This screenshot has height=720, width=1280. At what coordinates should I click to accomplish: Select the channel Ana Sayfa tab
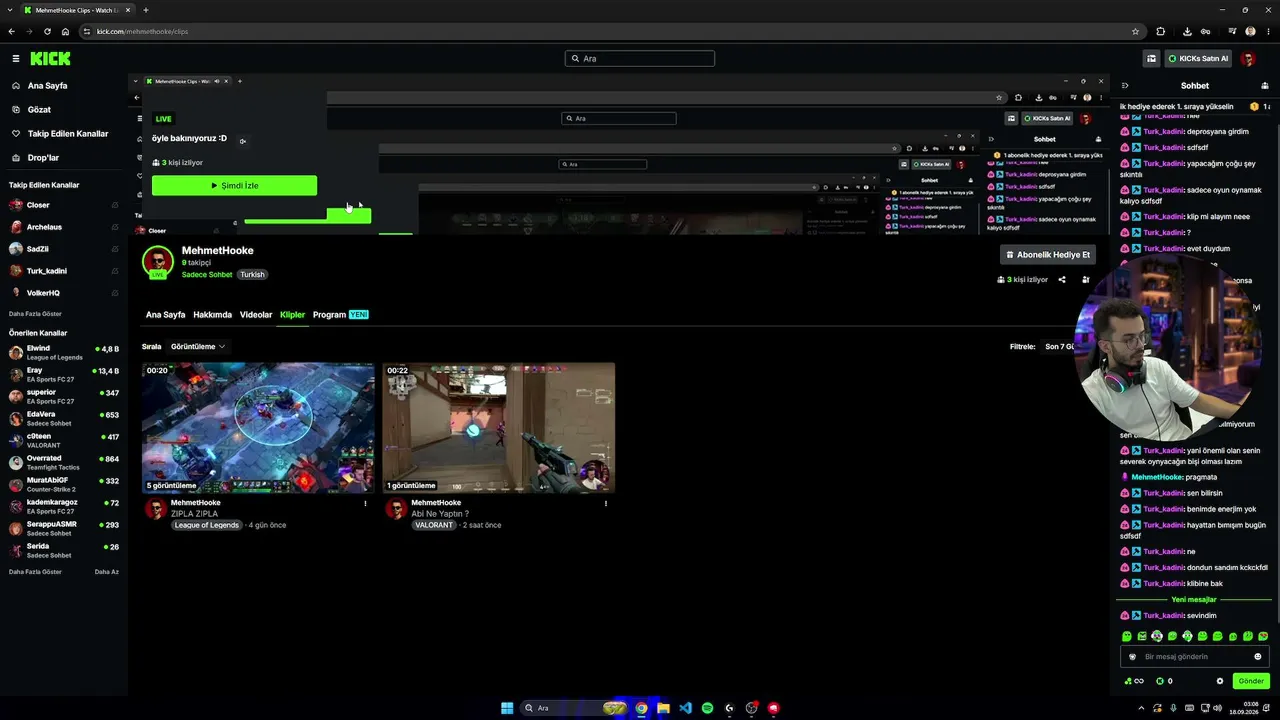click(166, 315)
